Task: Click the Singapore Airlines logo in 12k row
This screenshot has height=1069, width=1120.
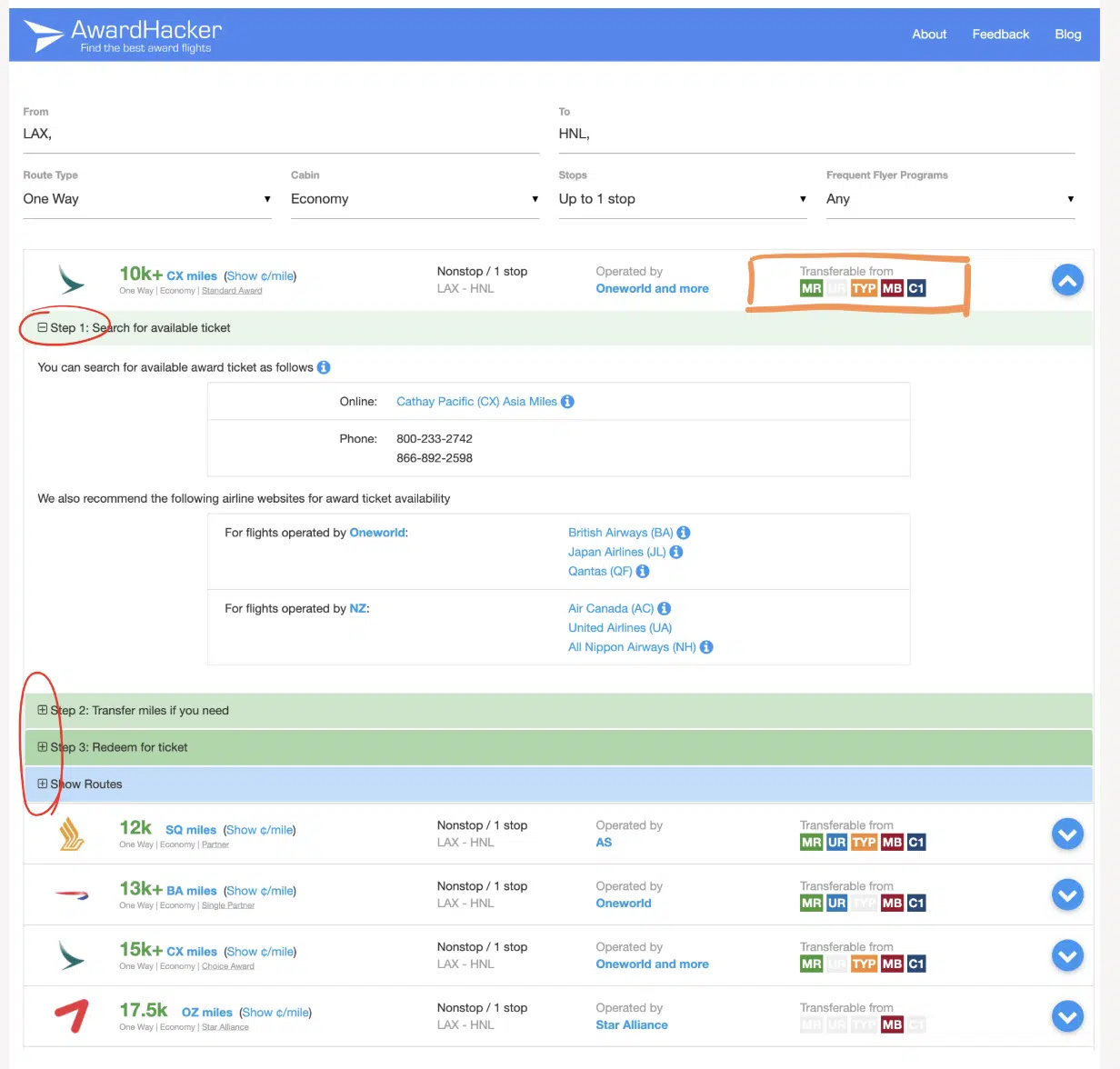Action: (x=72, y=834)
